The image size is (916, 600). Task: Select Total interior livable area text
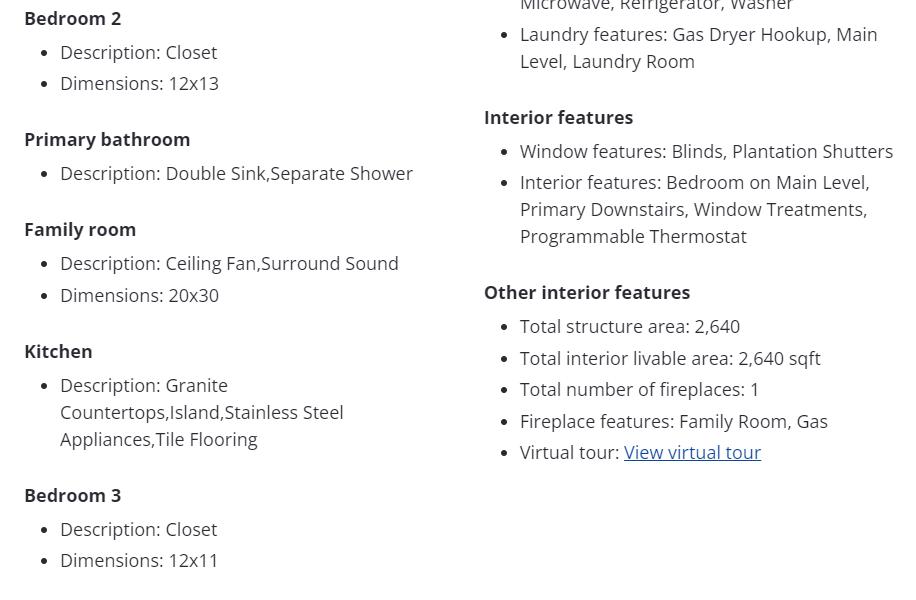coord(670,359)
